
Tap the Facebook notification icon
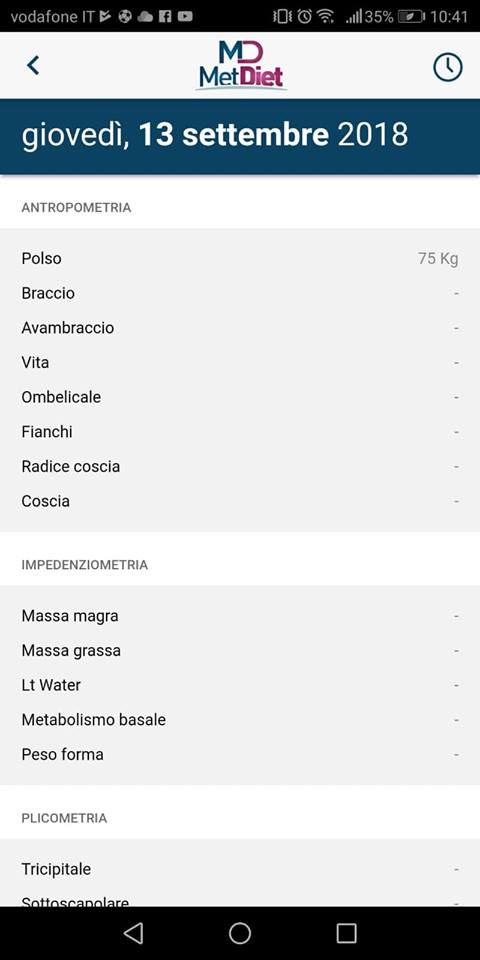[165, 17]
